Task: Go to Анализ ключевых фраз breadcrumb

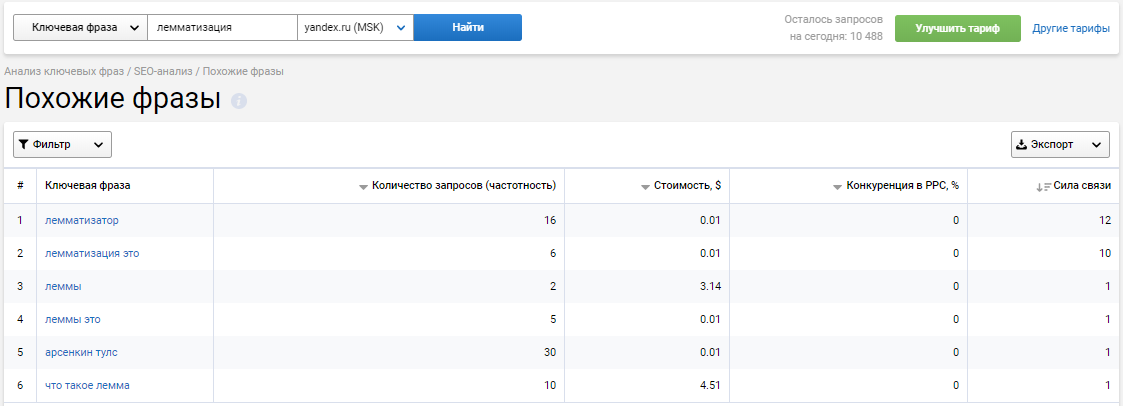Action: (x=64, y=72)
